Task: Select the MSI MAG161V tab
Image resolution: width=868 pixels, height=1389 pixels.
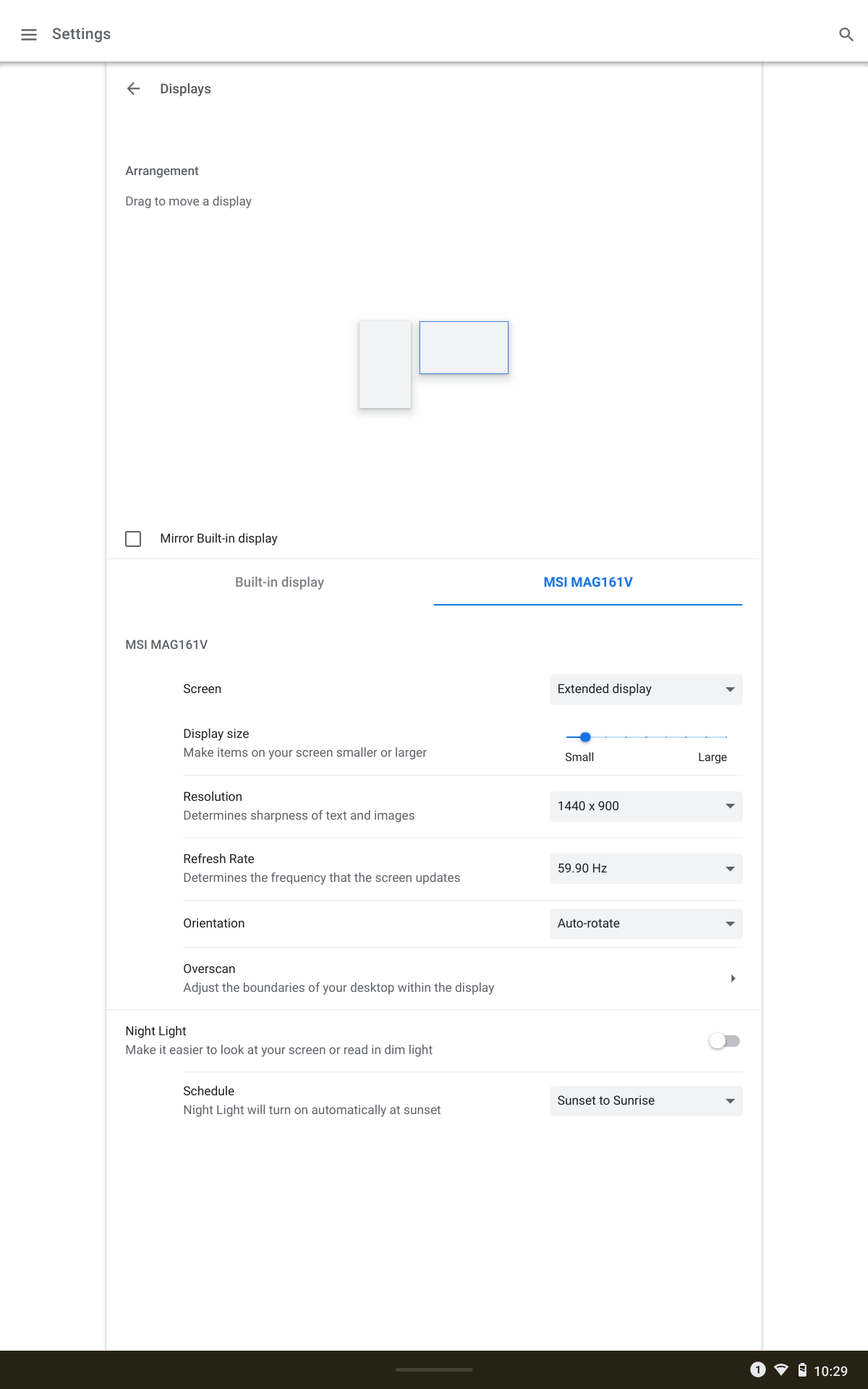Action: [x=588, y=582]
